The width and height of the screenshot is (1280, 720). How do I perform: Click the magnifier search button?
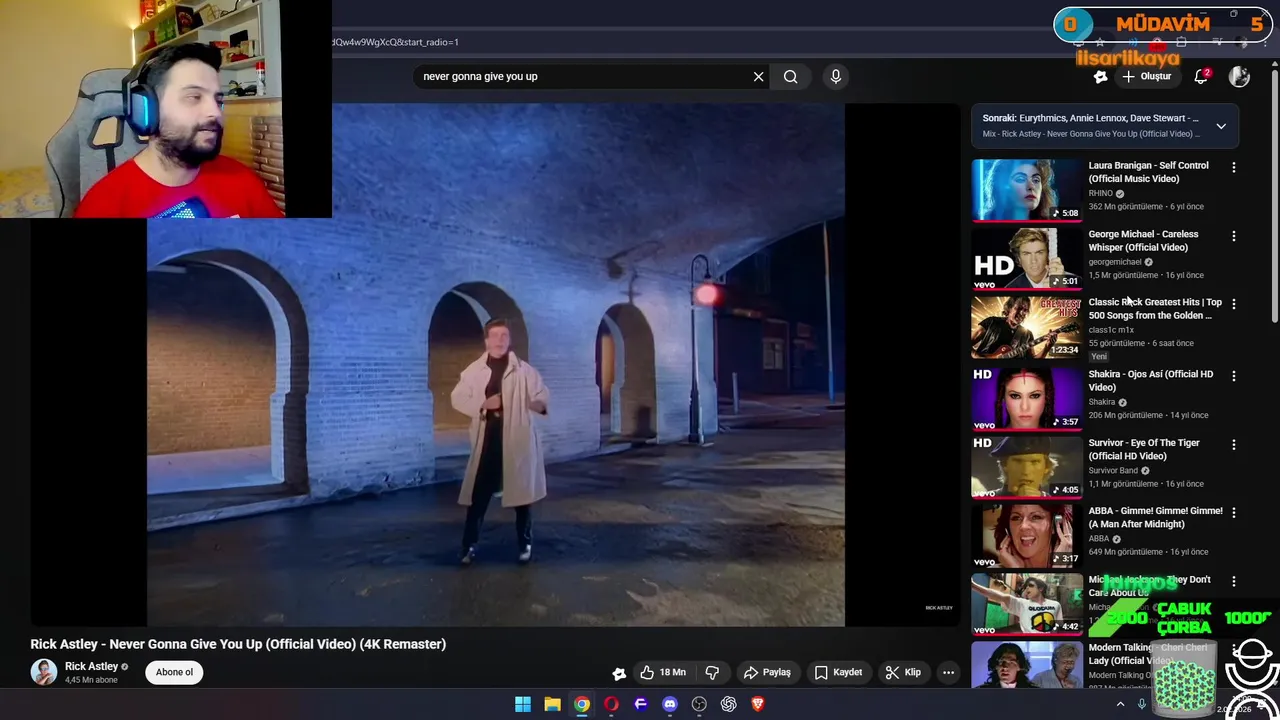click(790, 76)
